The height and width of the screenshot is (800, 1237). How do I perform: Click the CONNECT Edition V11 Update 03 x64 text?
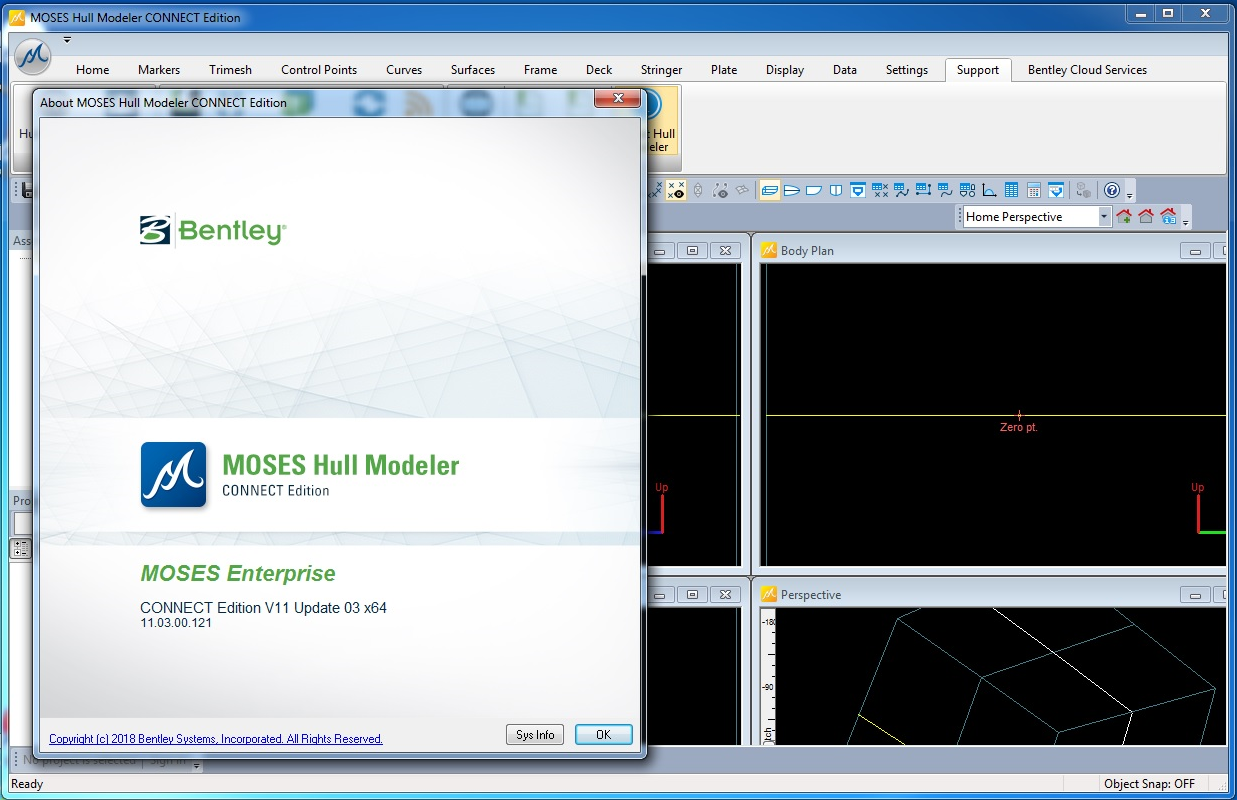(x=263, y=607)
